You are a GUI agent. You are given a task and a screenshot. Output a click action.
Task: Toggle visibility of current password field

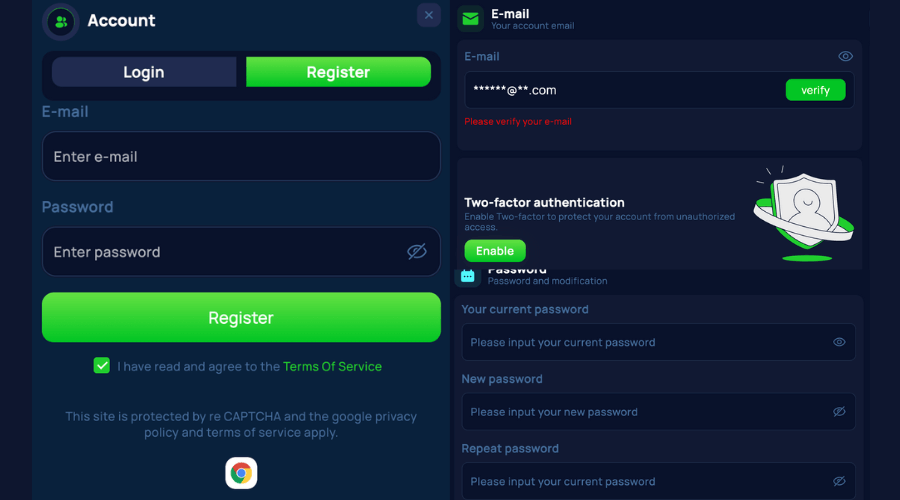(x=839, y=342)
